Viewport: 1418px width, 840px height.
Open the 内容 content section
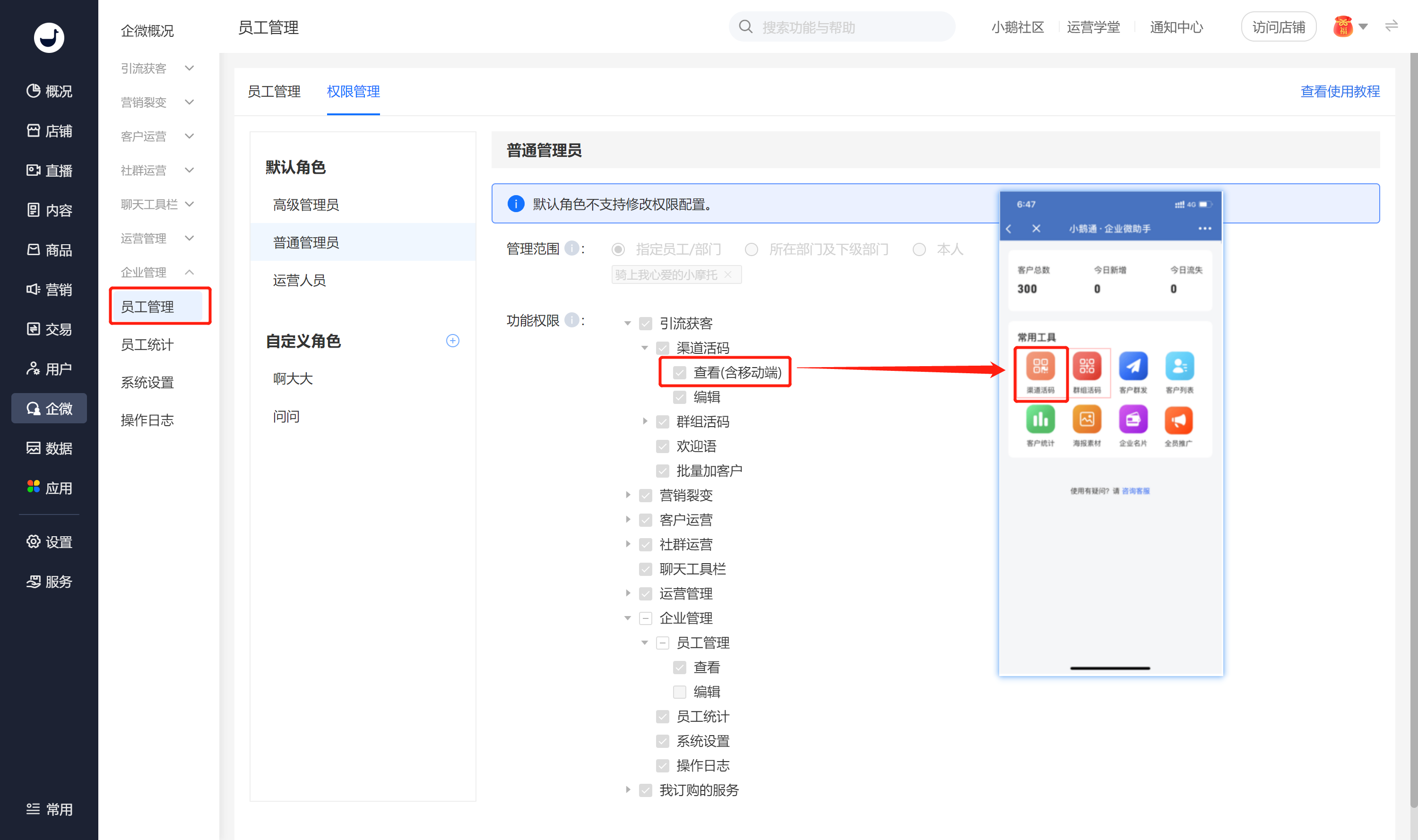pyautogui.click(x=49, y=210)
